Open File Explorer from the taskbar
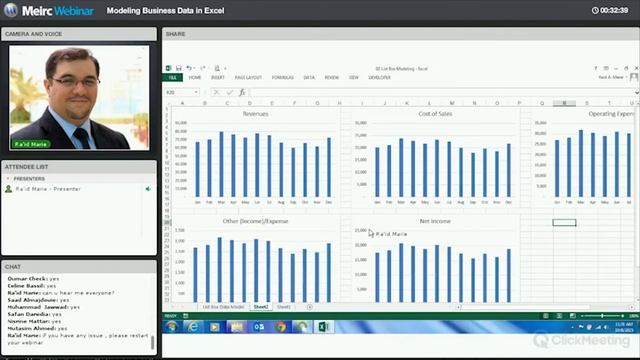This screenshot has width=640, height=360. [237, 327]
